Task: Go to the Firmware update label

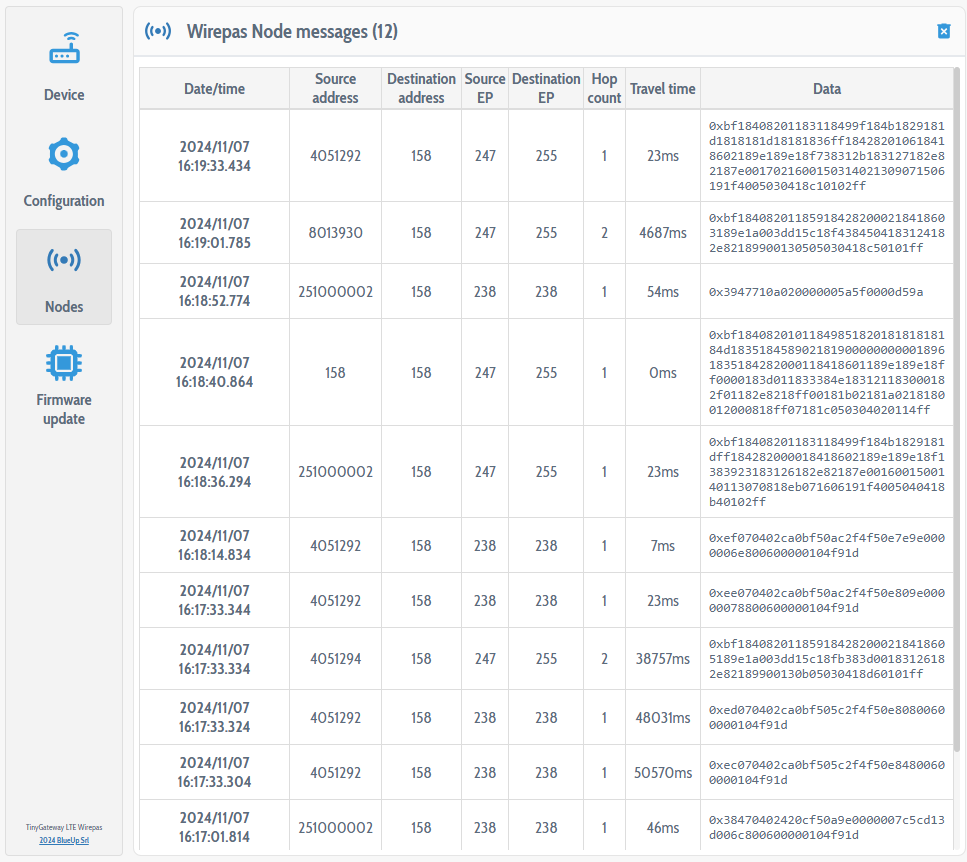Action: [x=64, y=409]
